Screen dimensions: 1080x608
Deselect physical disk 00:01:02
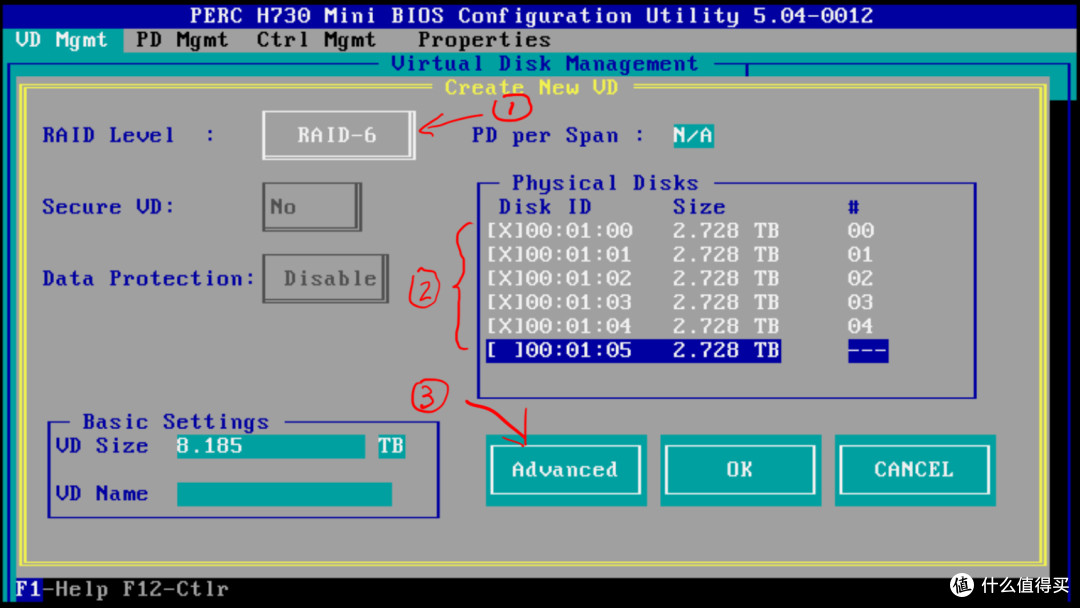[506, 278]
